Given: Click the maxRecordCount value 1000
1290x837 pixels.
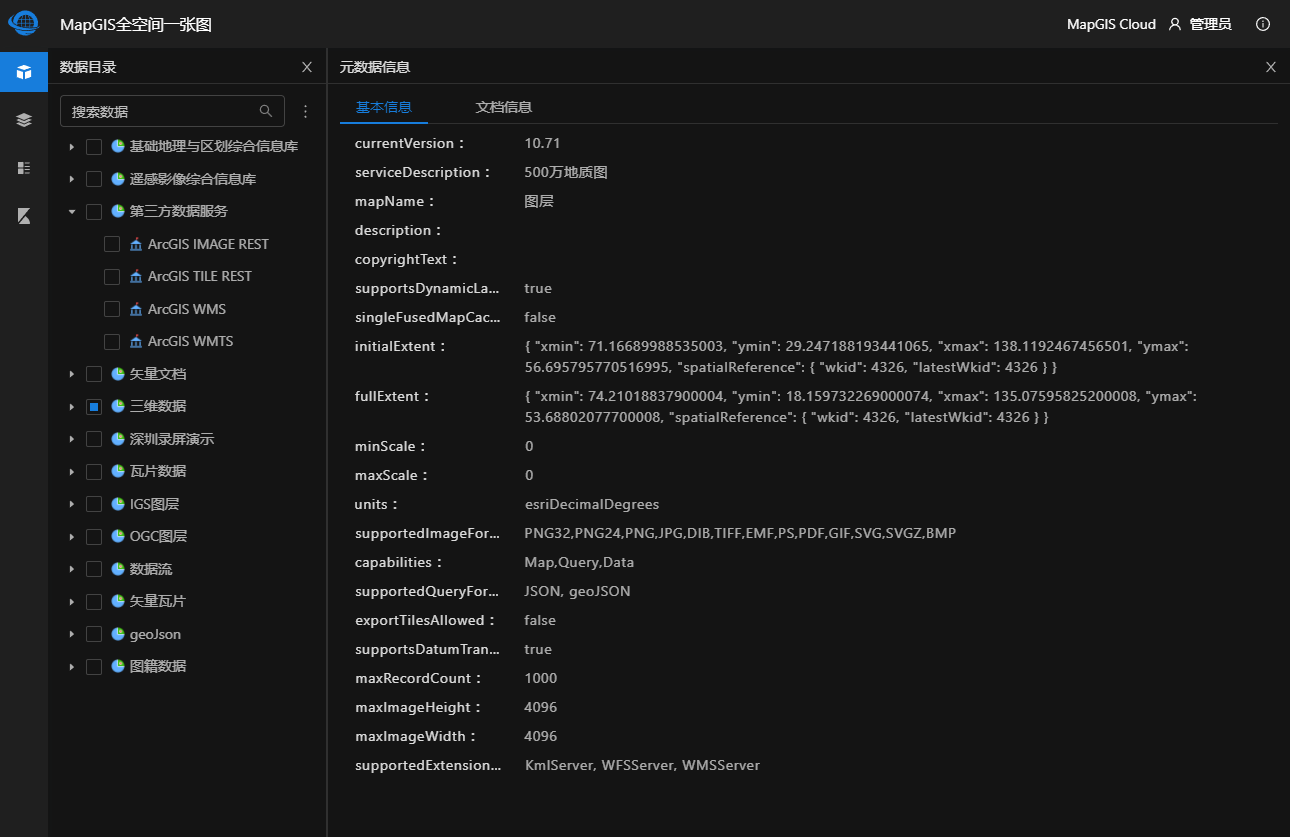Looking at the screenshot, I should (541, 678).
